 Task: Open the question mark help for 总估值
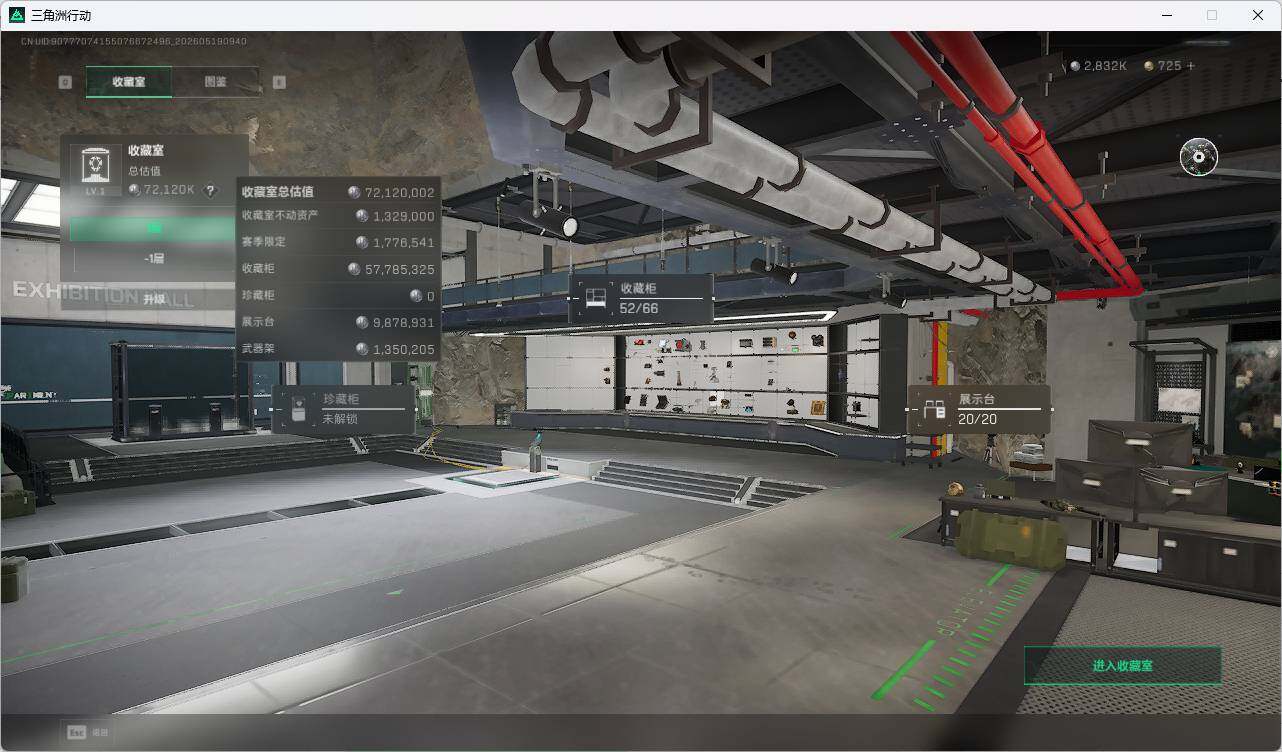[x=210, y=190]
